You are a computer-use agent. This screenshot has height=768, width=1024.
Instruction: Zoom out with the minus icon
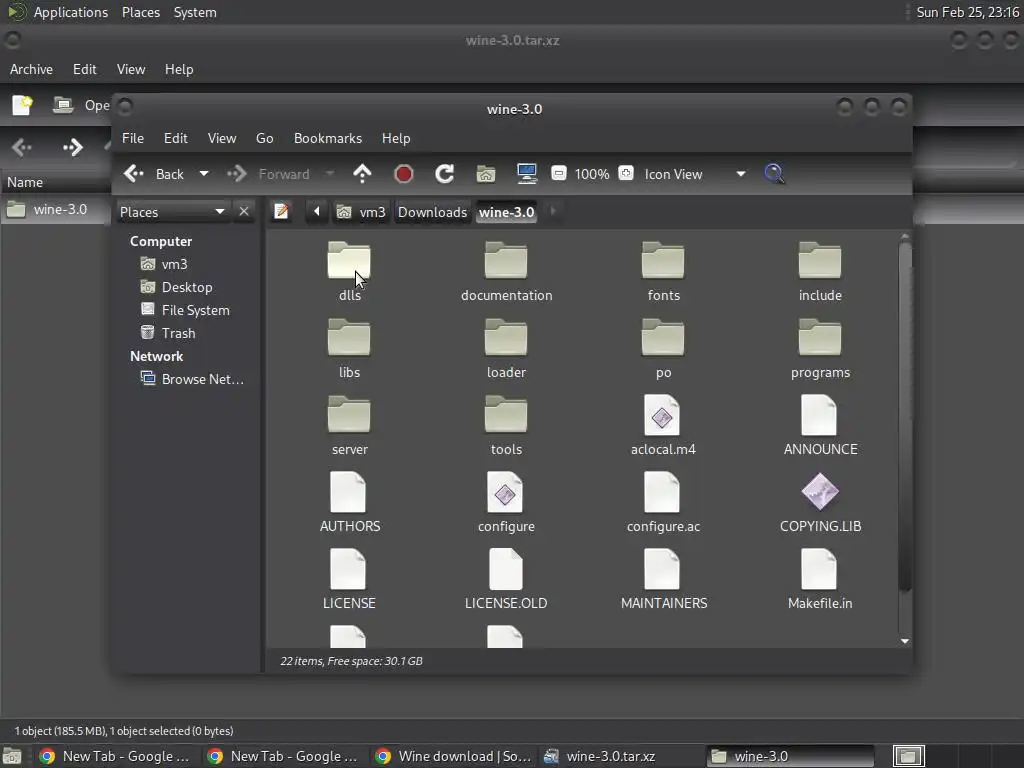(x=558, y=173)
